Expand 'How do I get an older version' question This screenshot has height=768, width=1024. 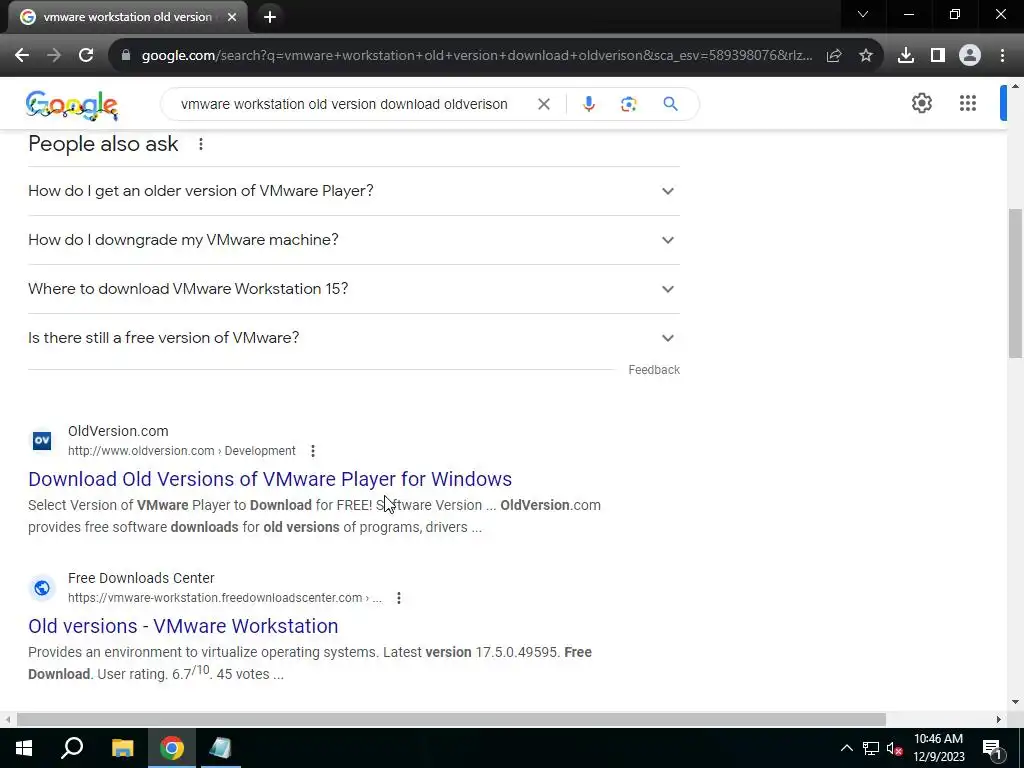point(354,191)
